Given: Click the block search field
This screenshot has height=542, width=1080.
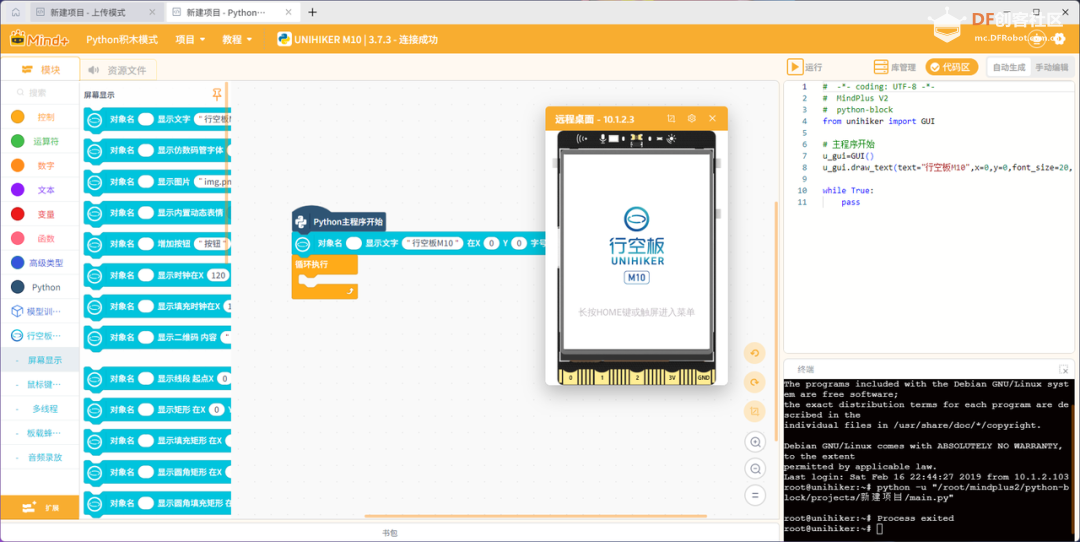Looking at the screenshot, I should point(41,92).
